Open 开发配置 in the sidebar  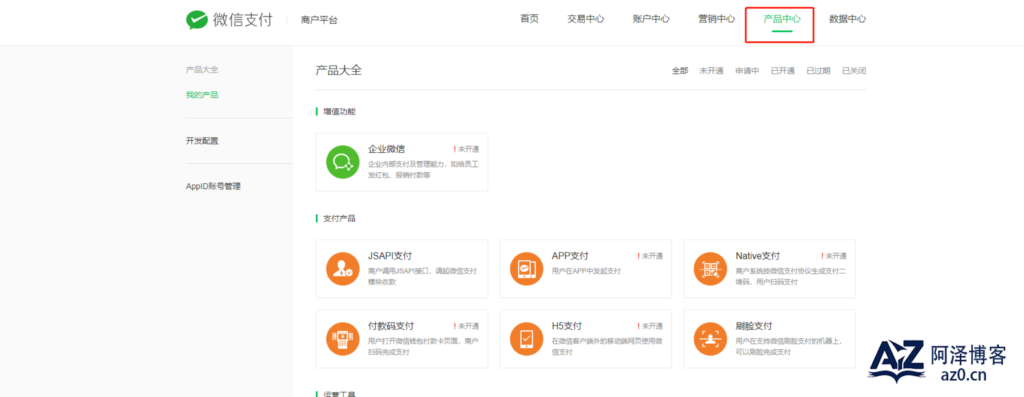click(202, 140)
